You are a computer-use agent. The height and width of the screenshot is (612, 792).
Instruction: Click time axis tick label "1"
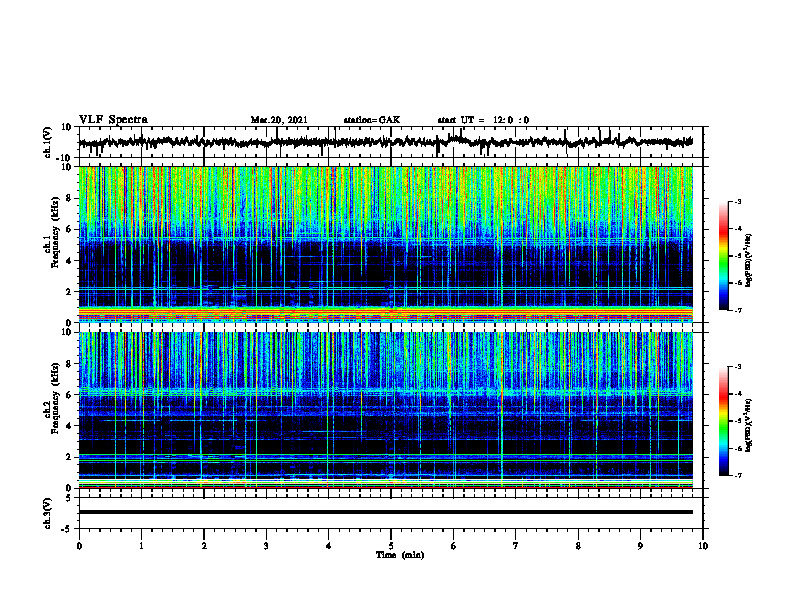(141, 546)
